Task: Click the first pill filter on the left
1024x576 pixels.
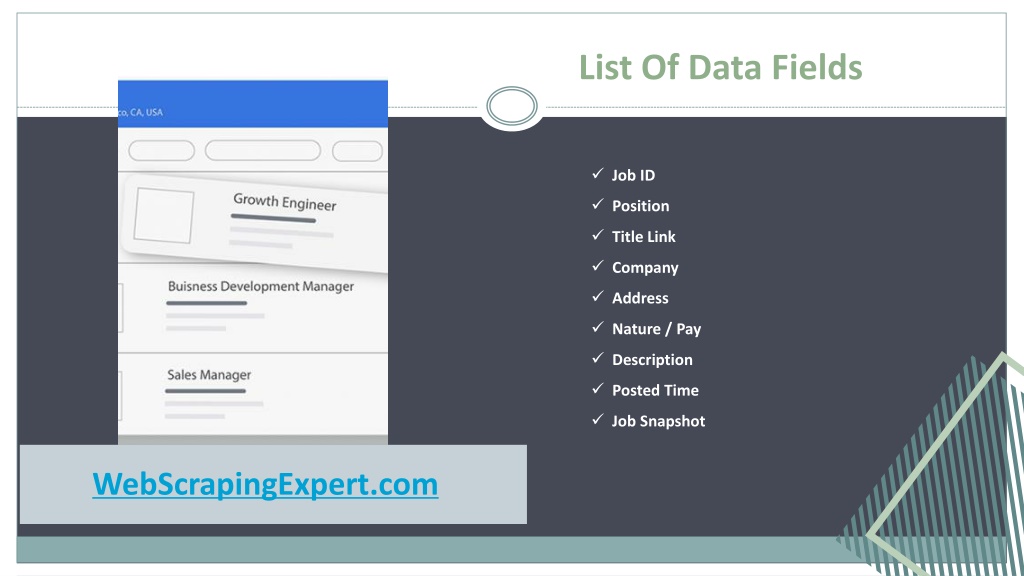Action: pyautogui.click(x=161, y=151)
